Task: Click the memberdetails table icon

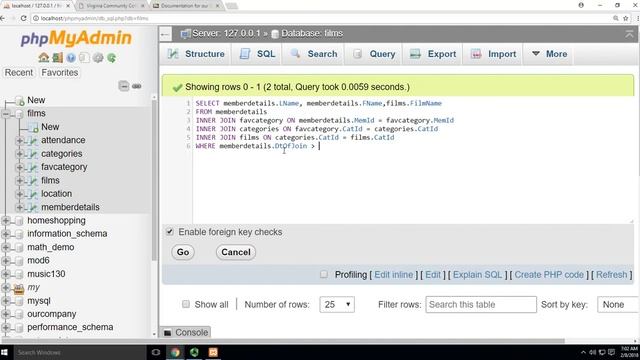Action: 33,207
